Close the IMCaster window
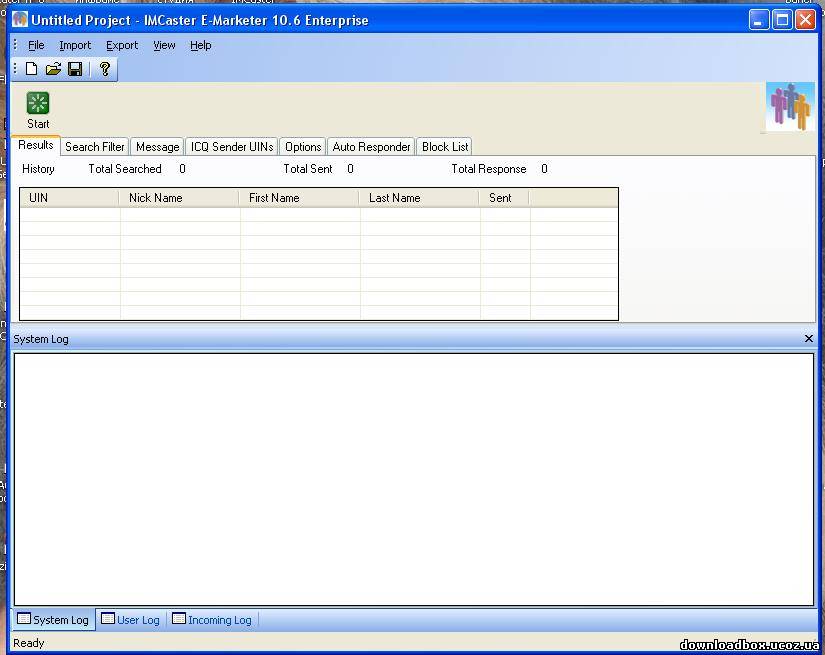This screenshot has height=655, width=825. 805,20
